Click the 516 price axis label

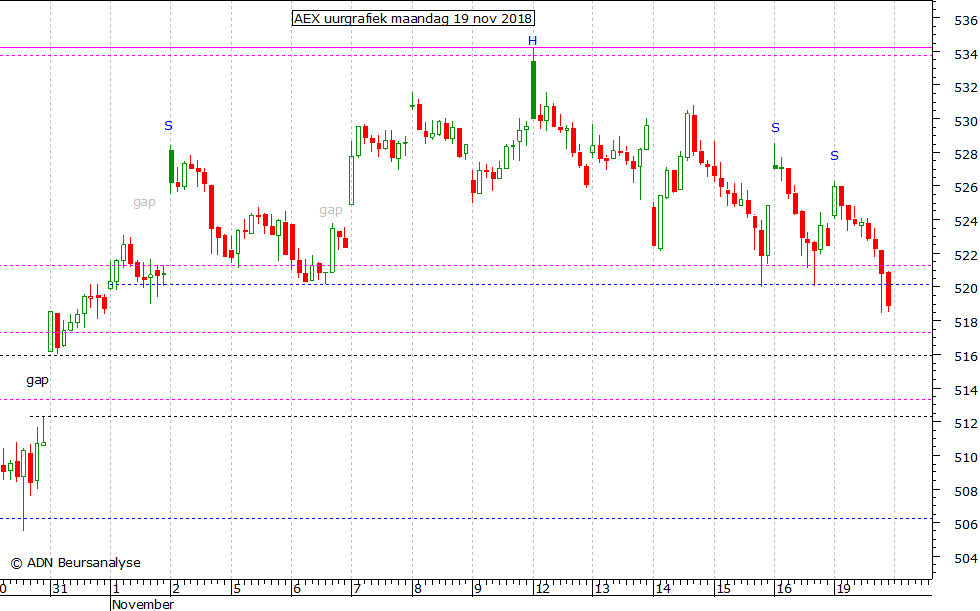point(966,357)
